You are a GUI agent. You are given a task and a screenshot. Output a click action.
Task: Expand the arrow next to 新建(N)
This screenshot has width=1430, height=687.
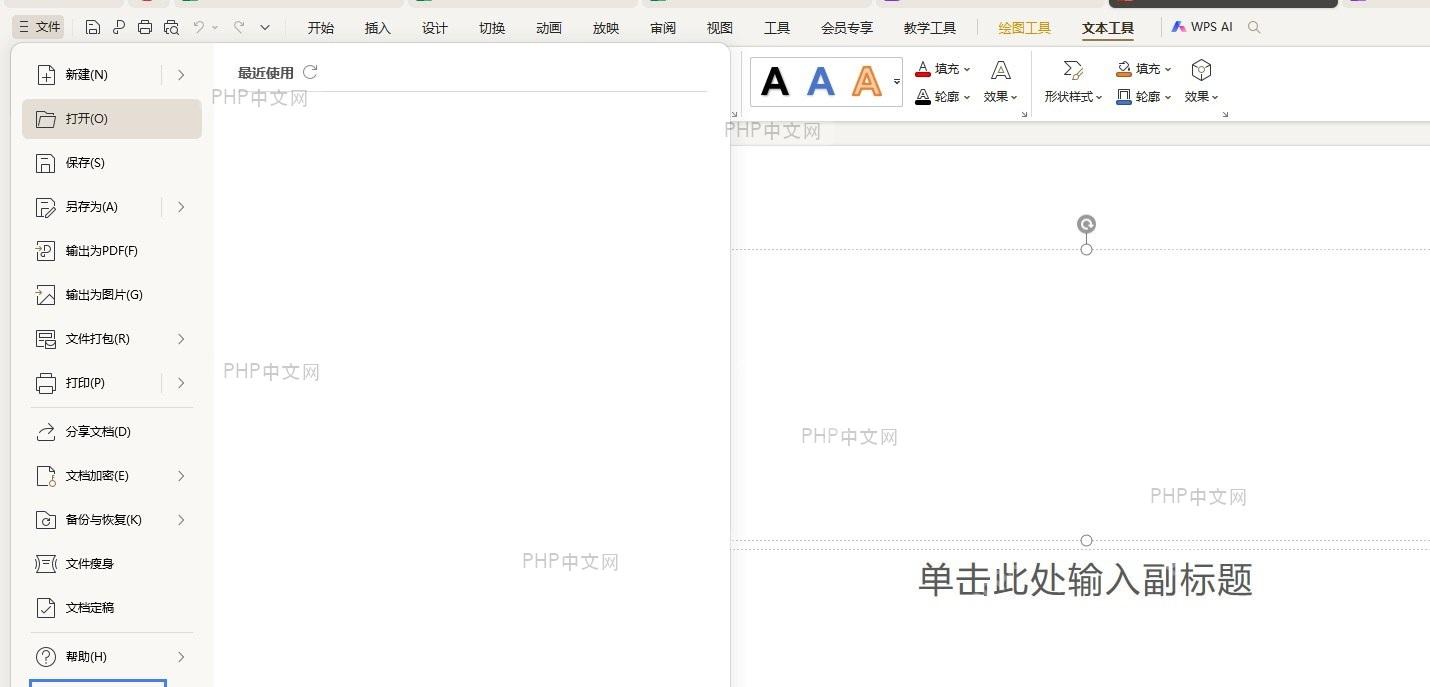coord(181,75)
